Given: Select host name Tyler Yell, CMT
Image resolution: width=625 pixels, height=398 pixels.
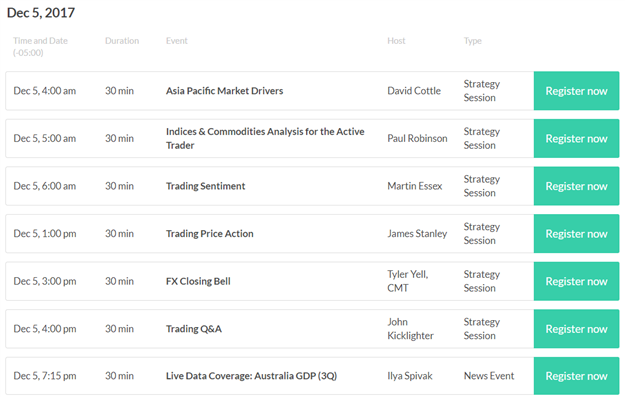Looking at the screenshot, I should 407,281.
